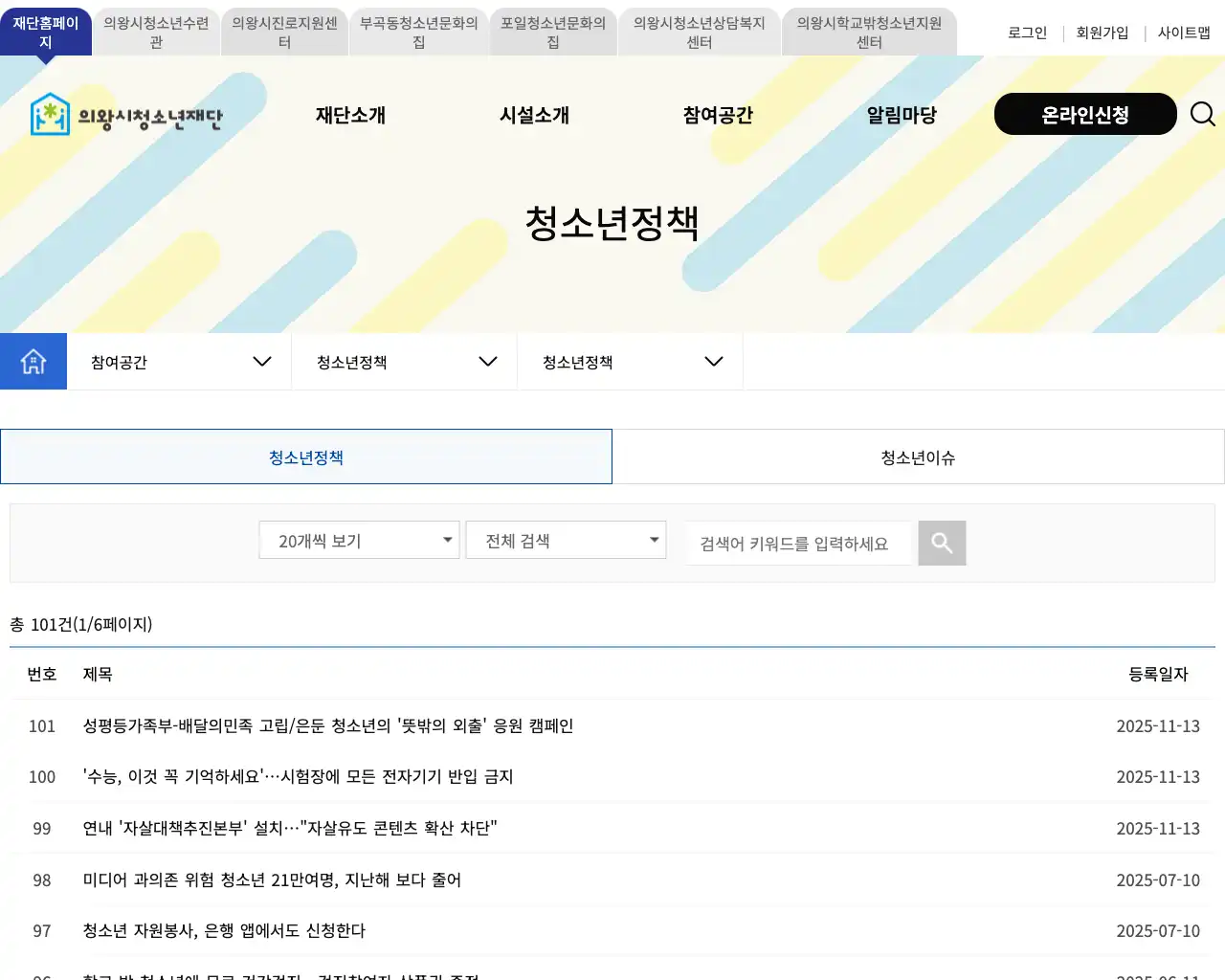Screen dimensions: 1225x980
Task: Click the 회원가입 link
Action: coord(1103,33)
